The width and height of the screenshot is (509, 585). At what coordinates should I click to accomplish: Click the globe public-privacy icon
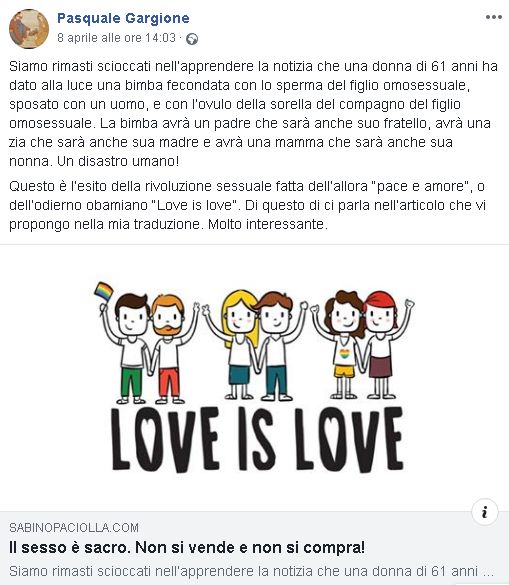tap(192, 39)
